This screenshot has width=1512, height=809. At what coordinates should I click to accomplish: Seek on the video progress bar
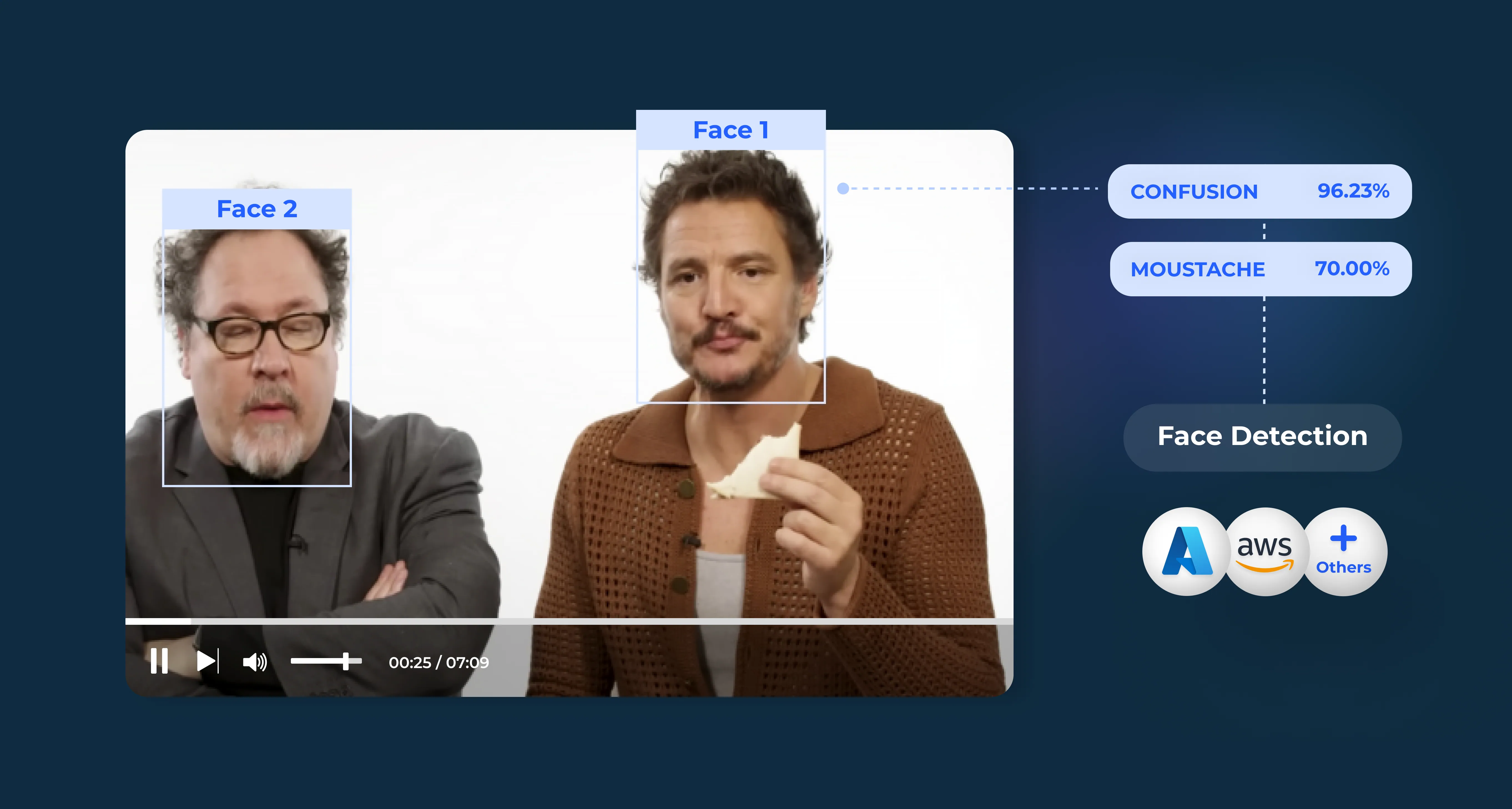569,621
